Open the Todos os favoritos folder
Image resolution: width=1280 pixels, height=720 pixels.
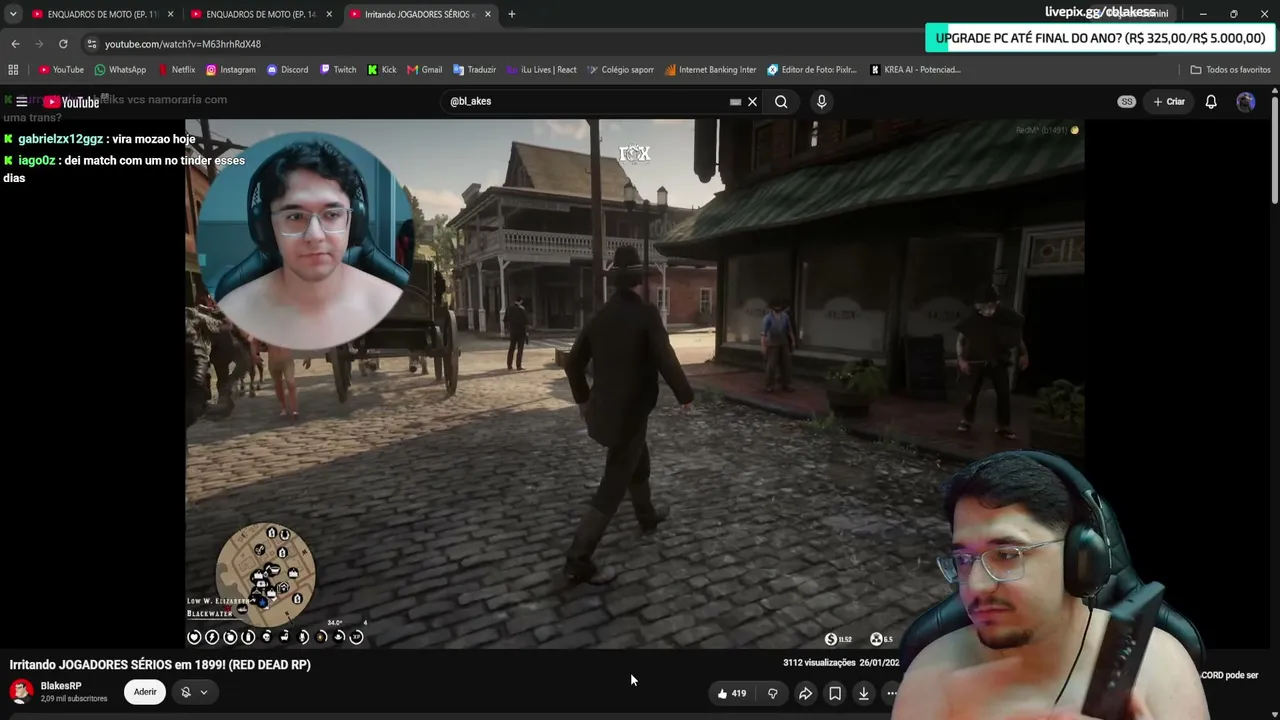click(1230, 70)
